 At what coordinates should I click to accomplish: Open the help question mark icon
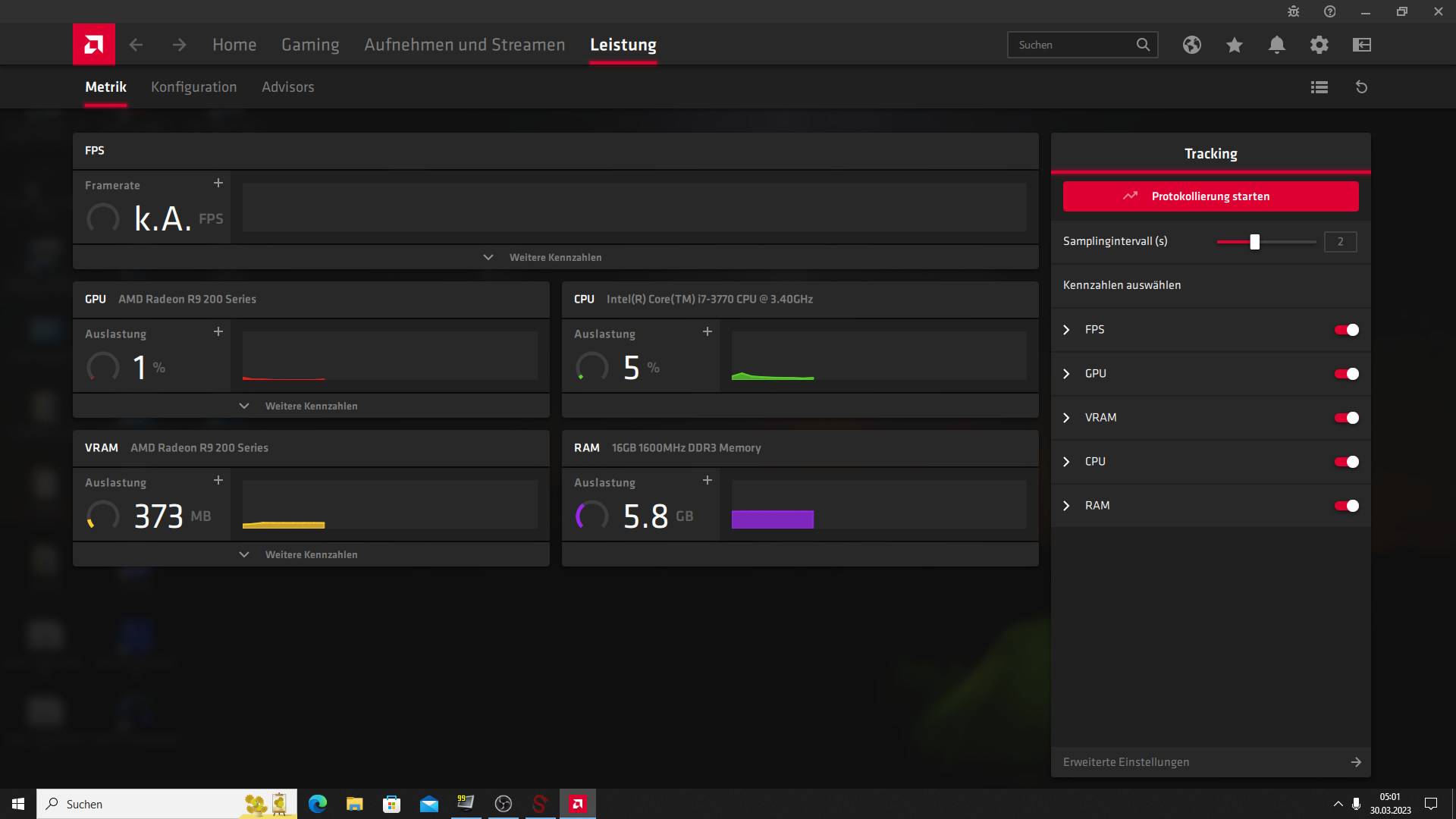click(1330, 11)
